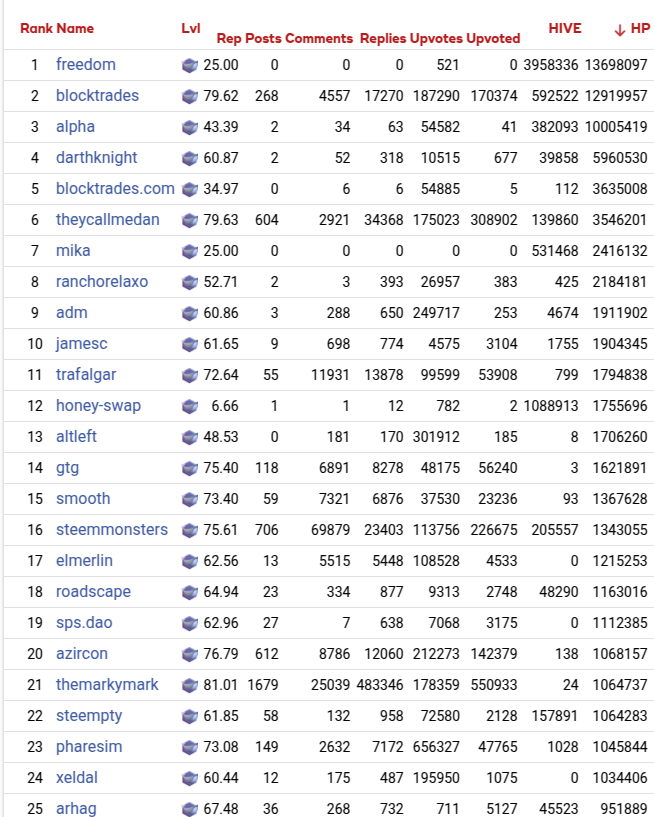Click the level cube icon in gtg's row
This screenshot has width=654, height=817.
pos(190,468)
